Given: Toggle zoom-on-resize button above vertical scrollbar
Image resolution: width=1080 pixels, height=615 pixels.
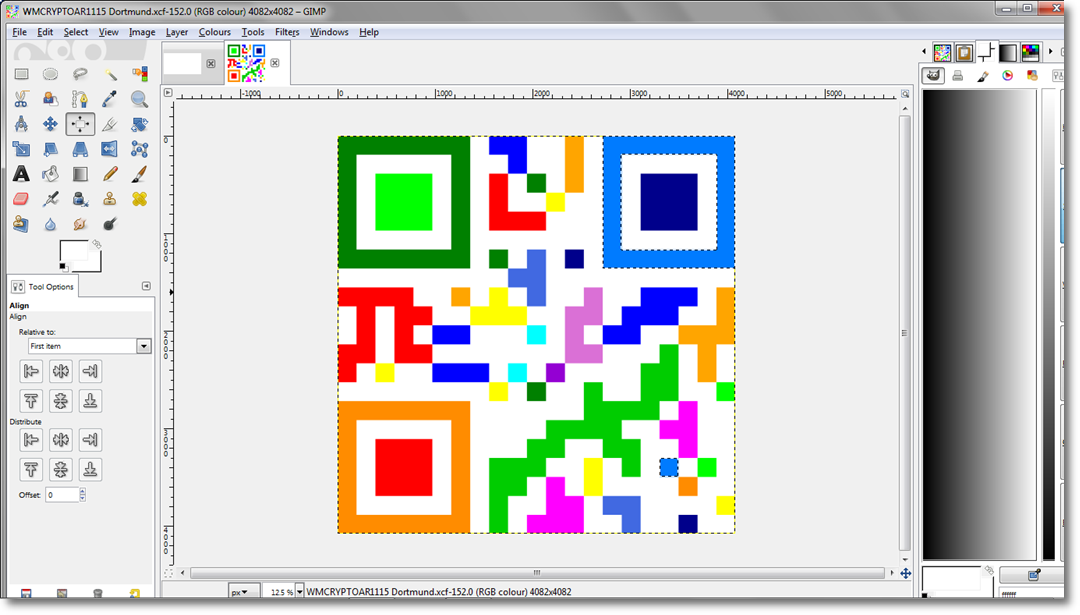Looking at the screenshot, I should (x=905, y=94).
